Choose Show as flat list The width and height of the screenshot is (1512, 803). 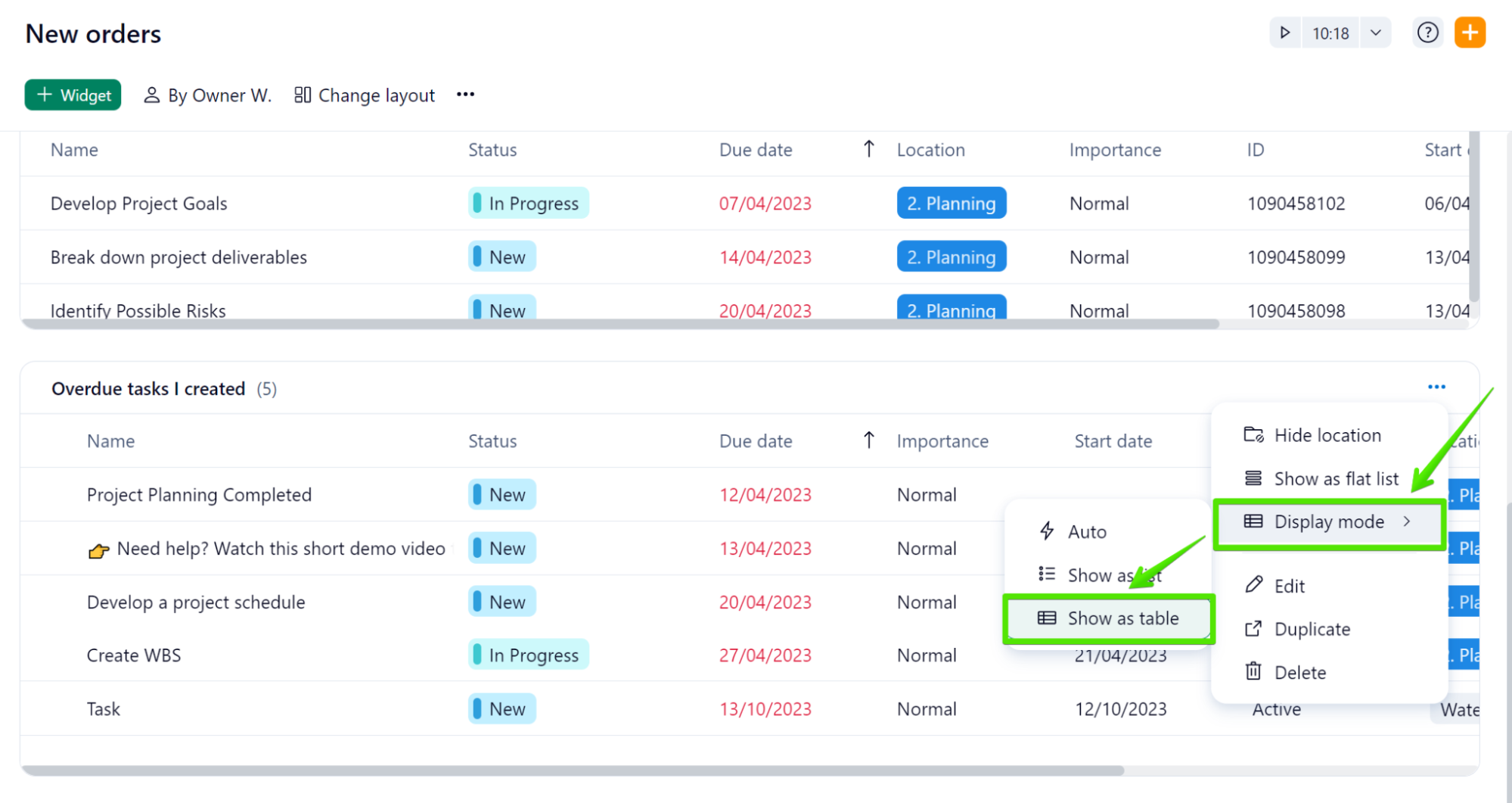[1329, 478]
